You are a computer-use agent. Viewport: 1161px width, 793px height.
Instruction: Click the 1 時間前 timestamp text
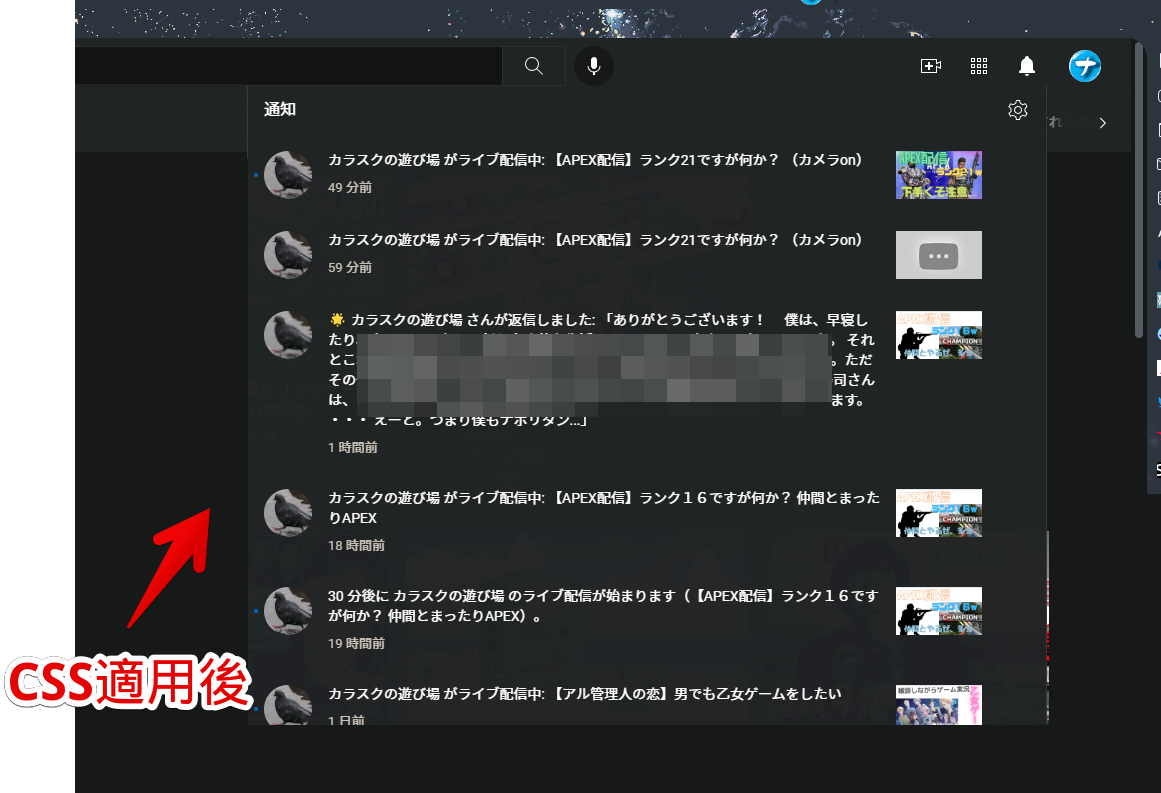(352, 447)
